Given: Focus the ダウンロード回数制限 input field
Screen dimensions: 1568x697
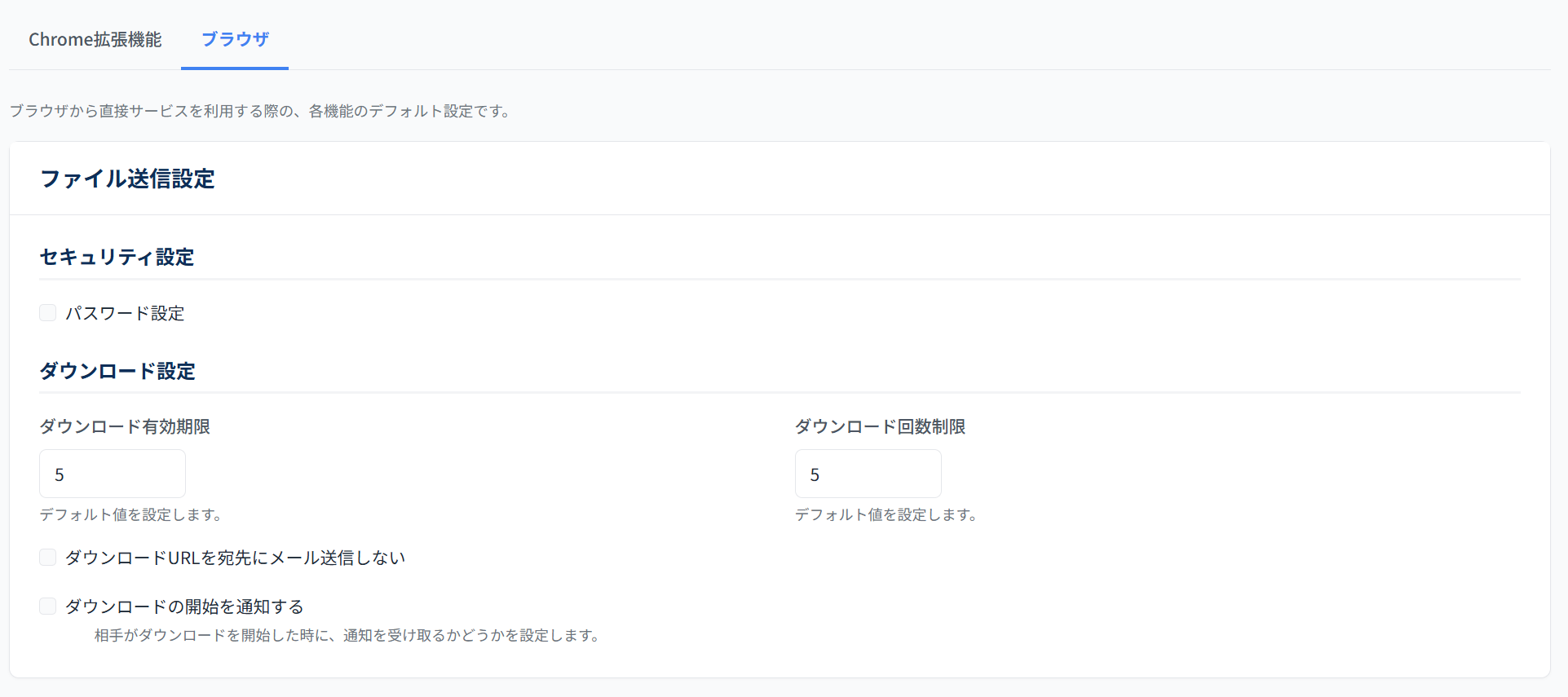Looking at the screenshot, I should (868, 474).
